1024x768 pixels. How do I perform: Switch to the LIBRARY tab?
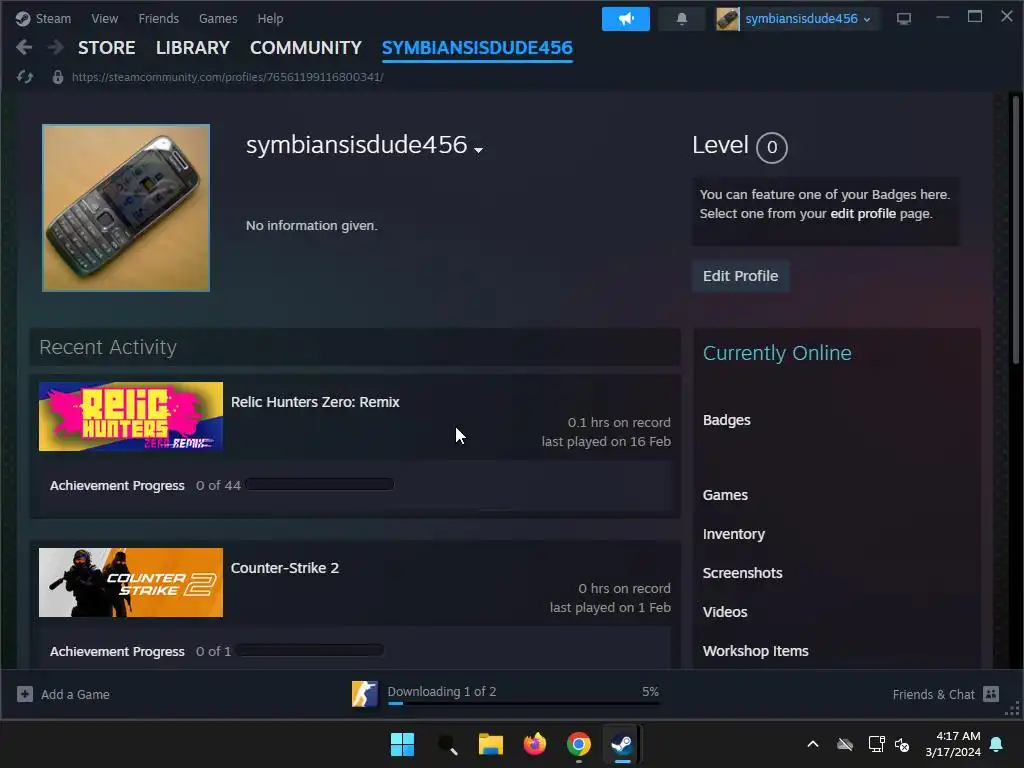pyautogui.click(x=193, y=48)
